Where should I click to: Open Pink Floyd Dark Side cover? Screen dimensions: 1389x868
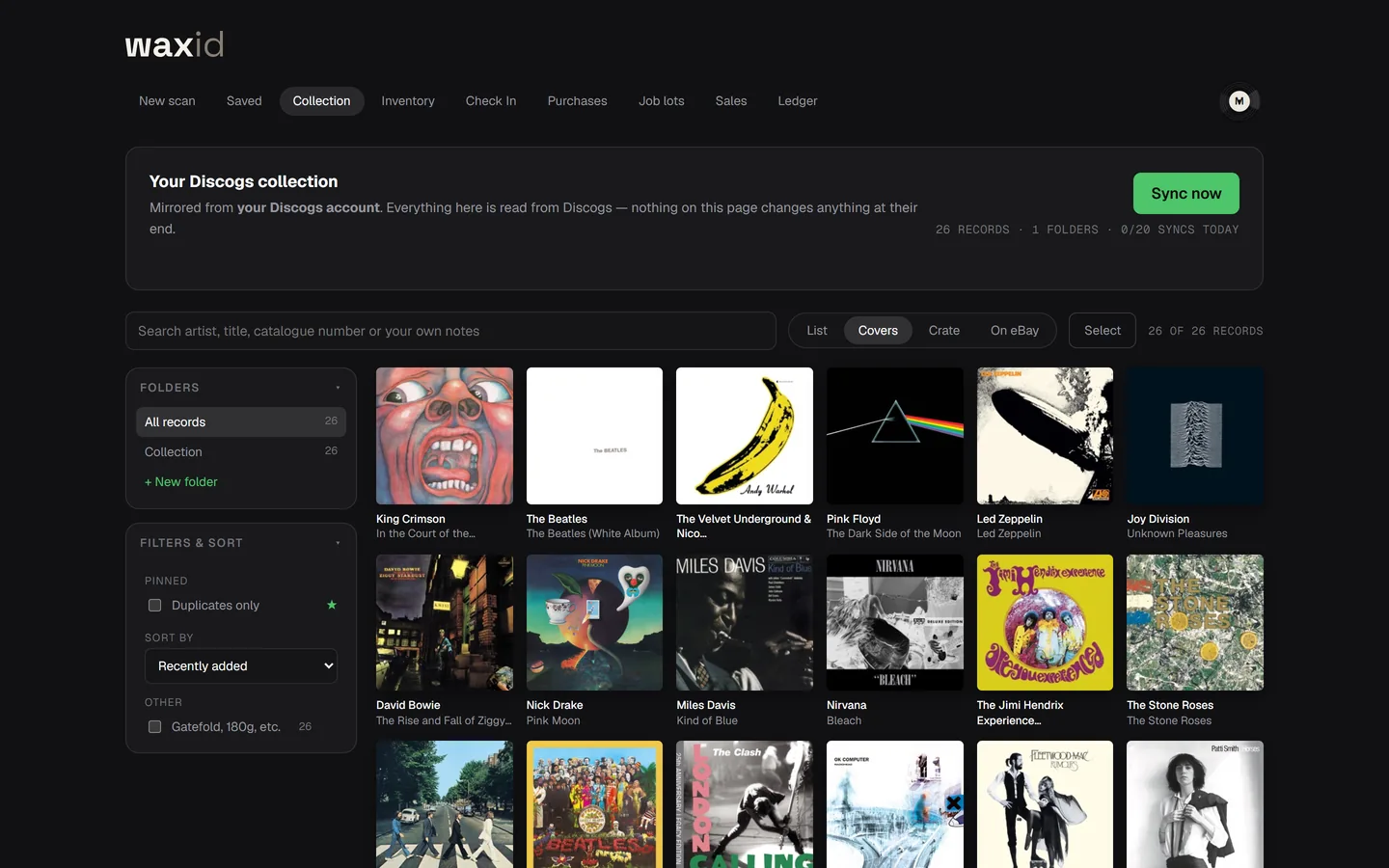point(895,436)
